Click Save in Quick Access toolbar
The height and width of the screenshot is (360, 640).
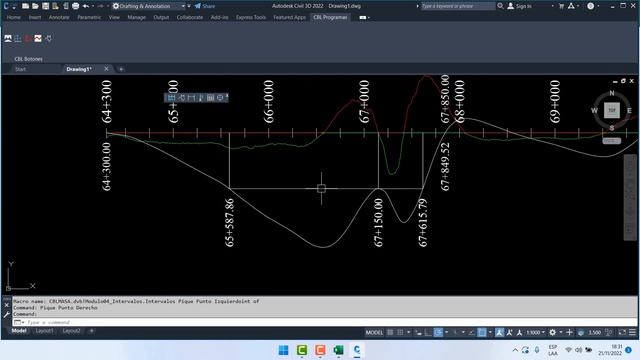[45, 6]
